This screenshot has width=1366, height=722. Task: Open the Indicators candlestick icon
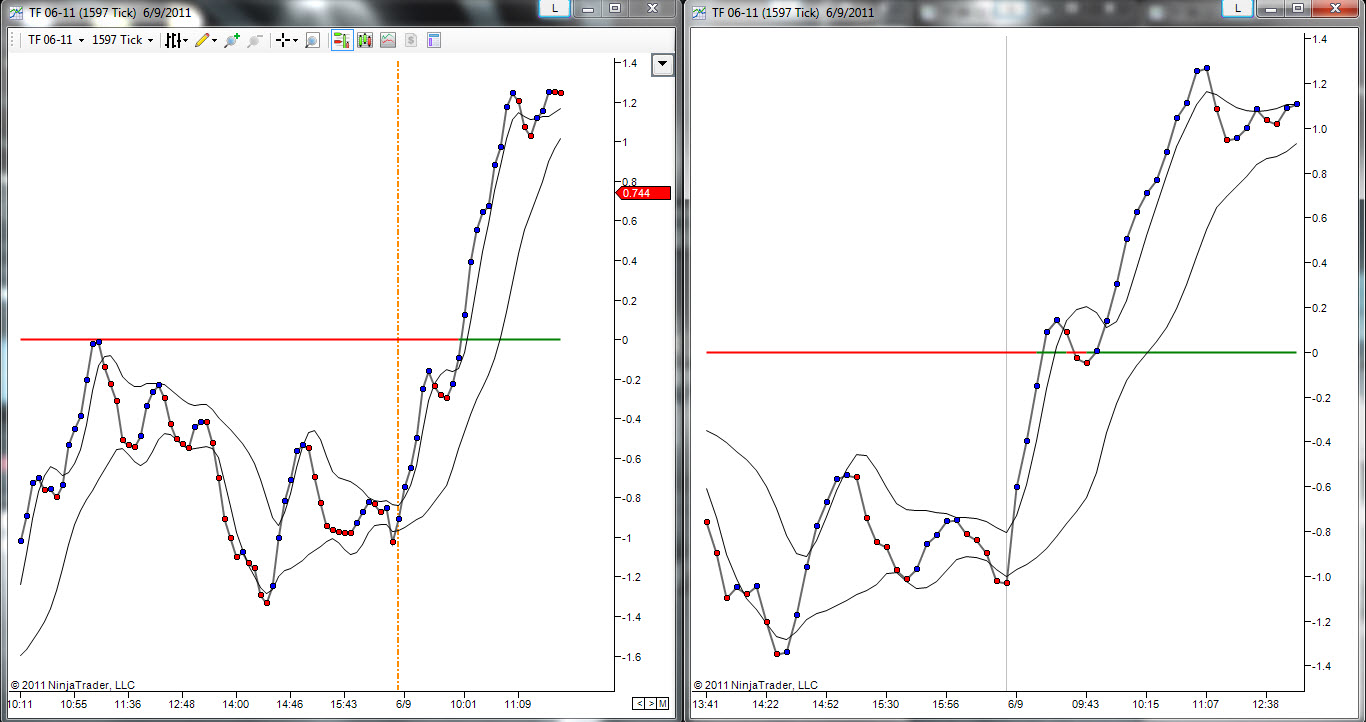click(364, 40)
